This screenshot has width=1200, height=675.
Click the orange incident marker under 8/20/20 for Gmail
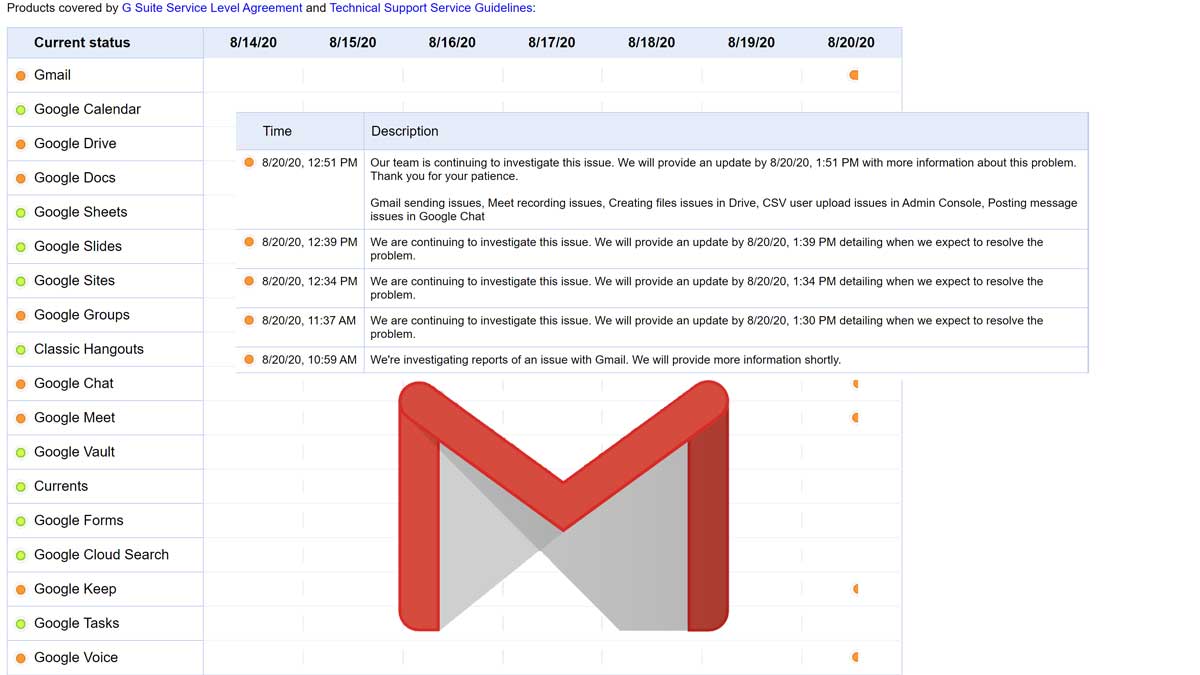tap(852, 74)
